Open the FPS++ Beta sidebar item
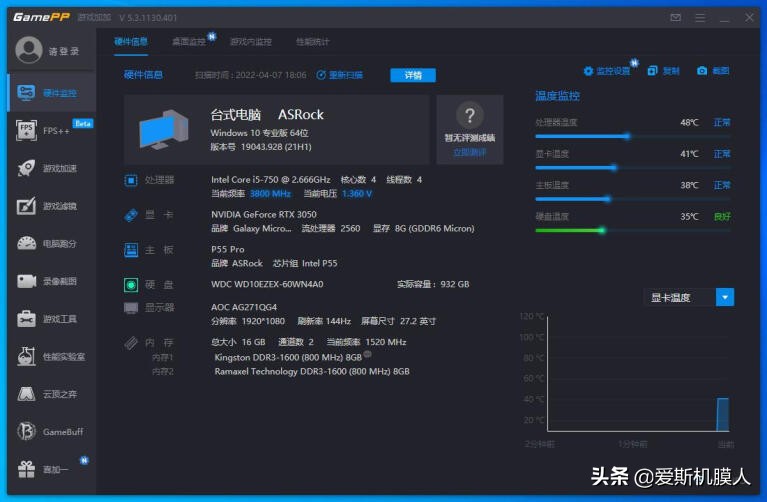Screen dimensions: 767x502 52,131
